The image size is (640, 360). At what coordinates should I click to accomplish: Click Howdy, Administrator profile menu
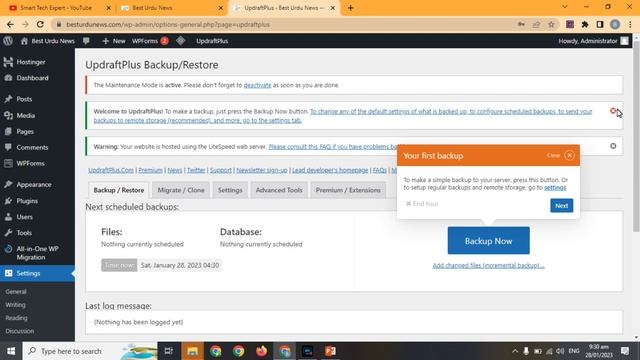593,41
